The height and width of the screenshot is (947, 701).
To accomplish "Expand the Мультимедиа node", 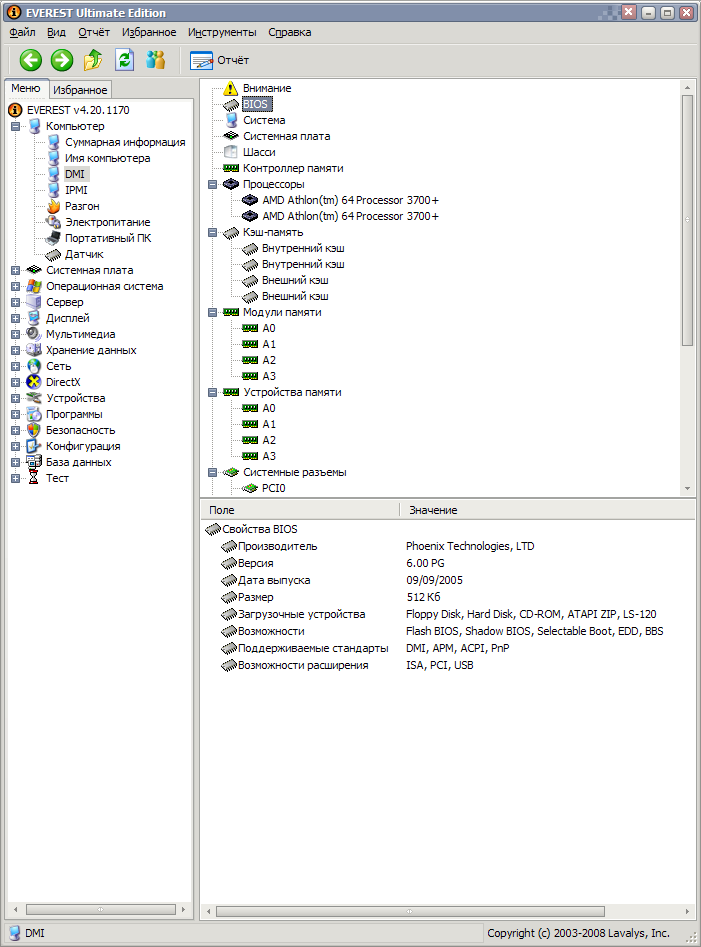I will (15, 335).
